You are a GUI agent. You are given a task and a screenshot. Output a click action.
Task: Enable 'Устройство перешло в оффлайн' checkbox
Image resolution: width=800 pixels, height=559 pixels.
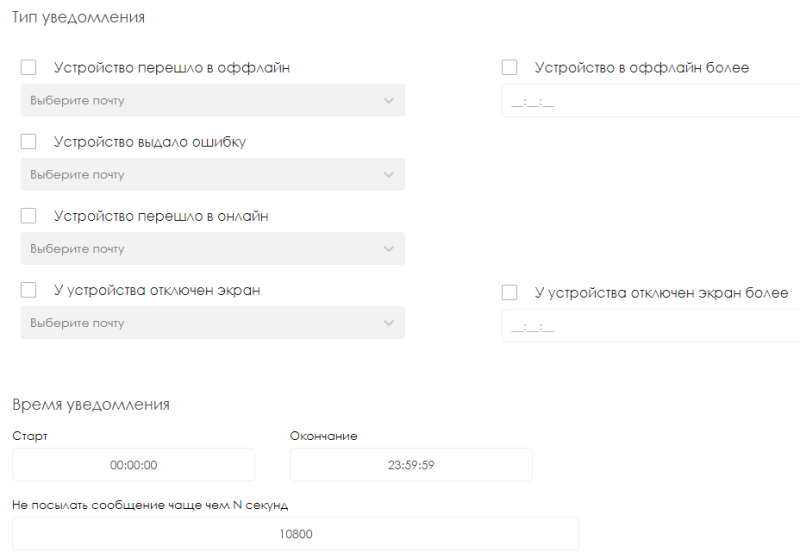click(28, 68)
